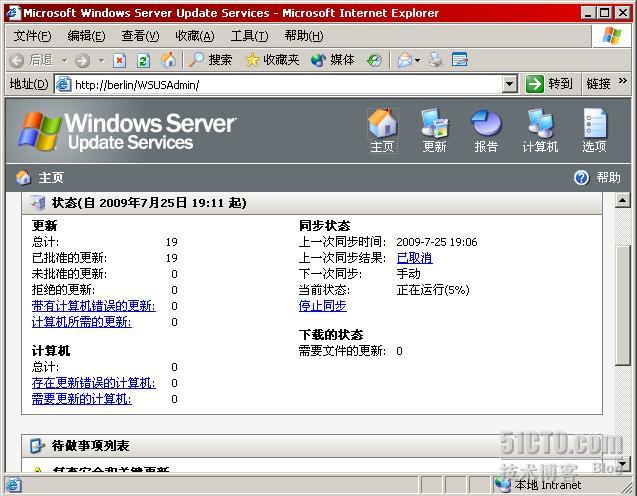Expand the Links toolbar chevron
Viewport: 637px width, 496px height.
622,81
